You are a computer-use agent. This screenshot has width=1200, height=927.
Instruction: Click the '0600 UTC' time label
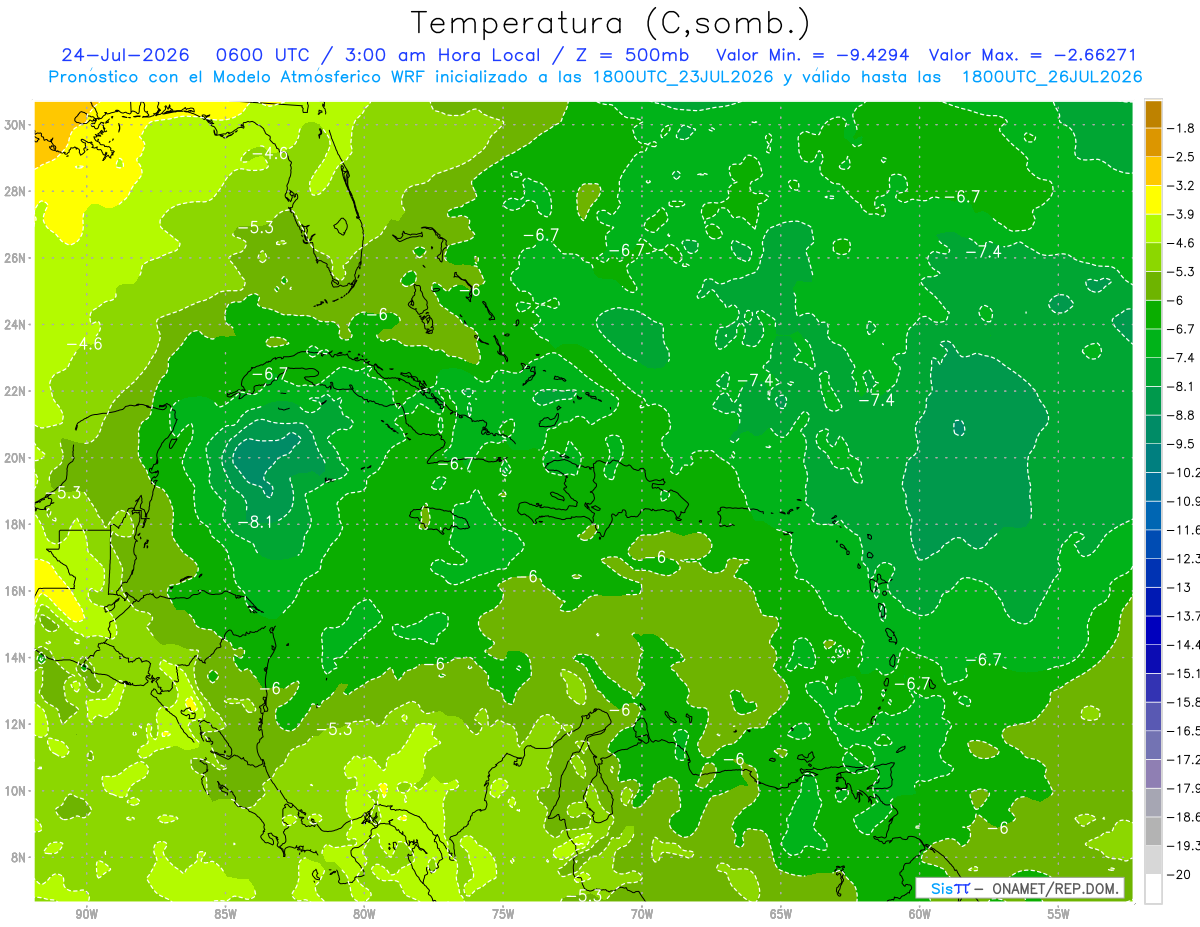pos(265,55)
